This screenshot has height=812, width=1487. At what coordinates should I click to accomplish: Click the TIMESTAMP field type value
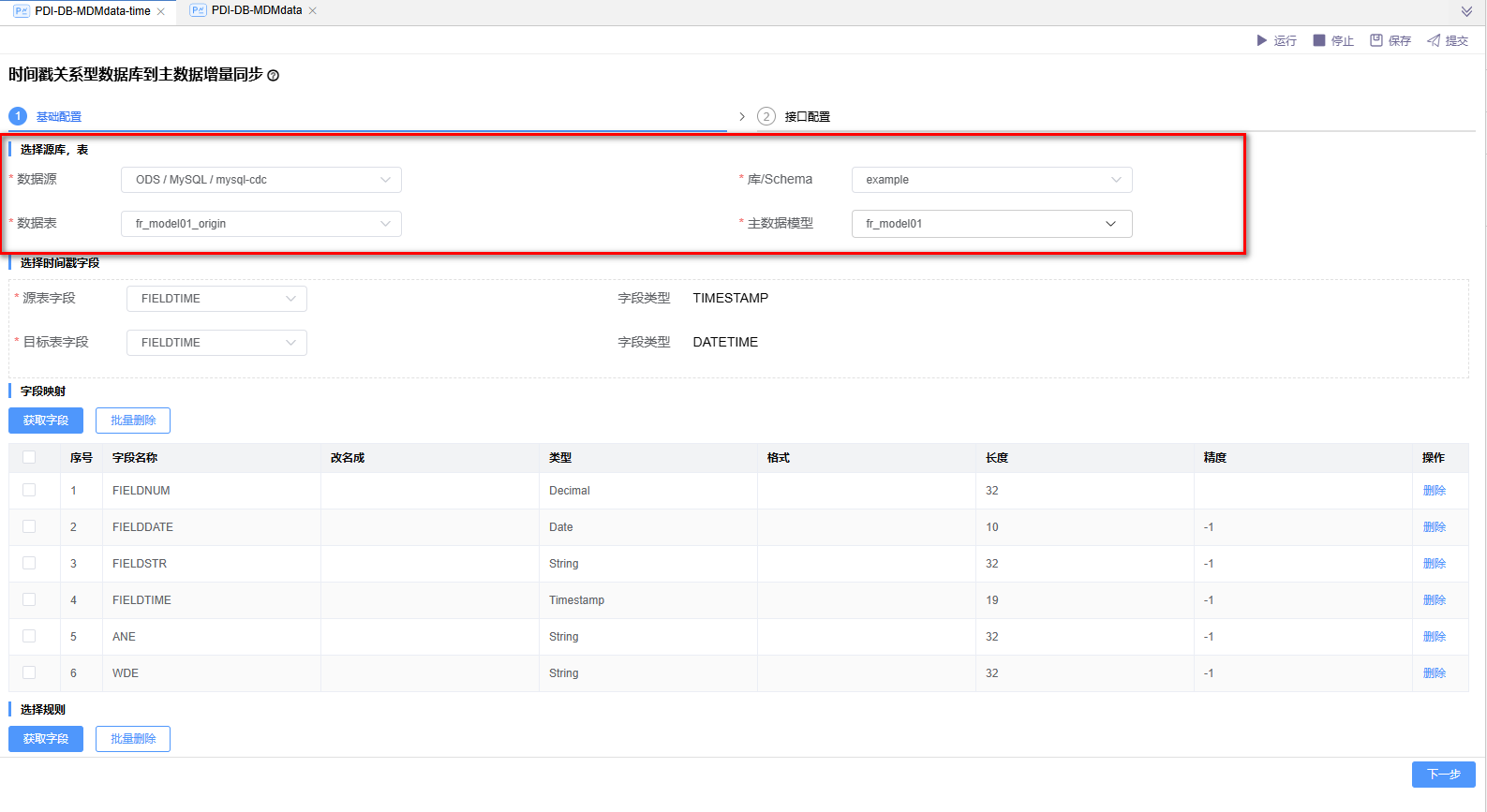(731, 298)
